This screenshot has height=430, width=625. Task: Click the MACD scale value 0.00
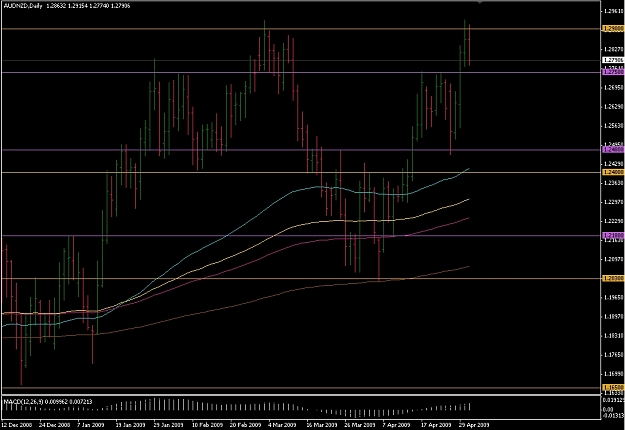(608, 409)
